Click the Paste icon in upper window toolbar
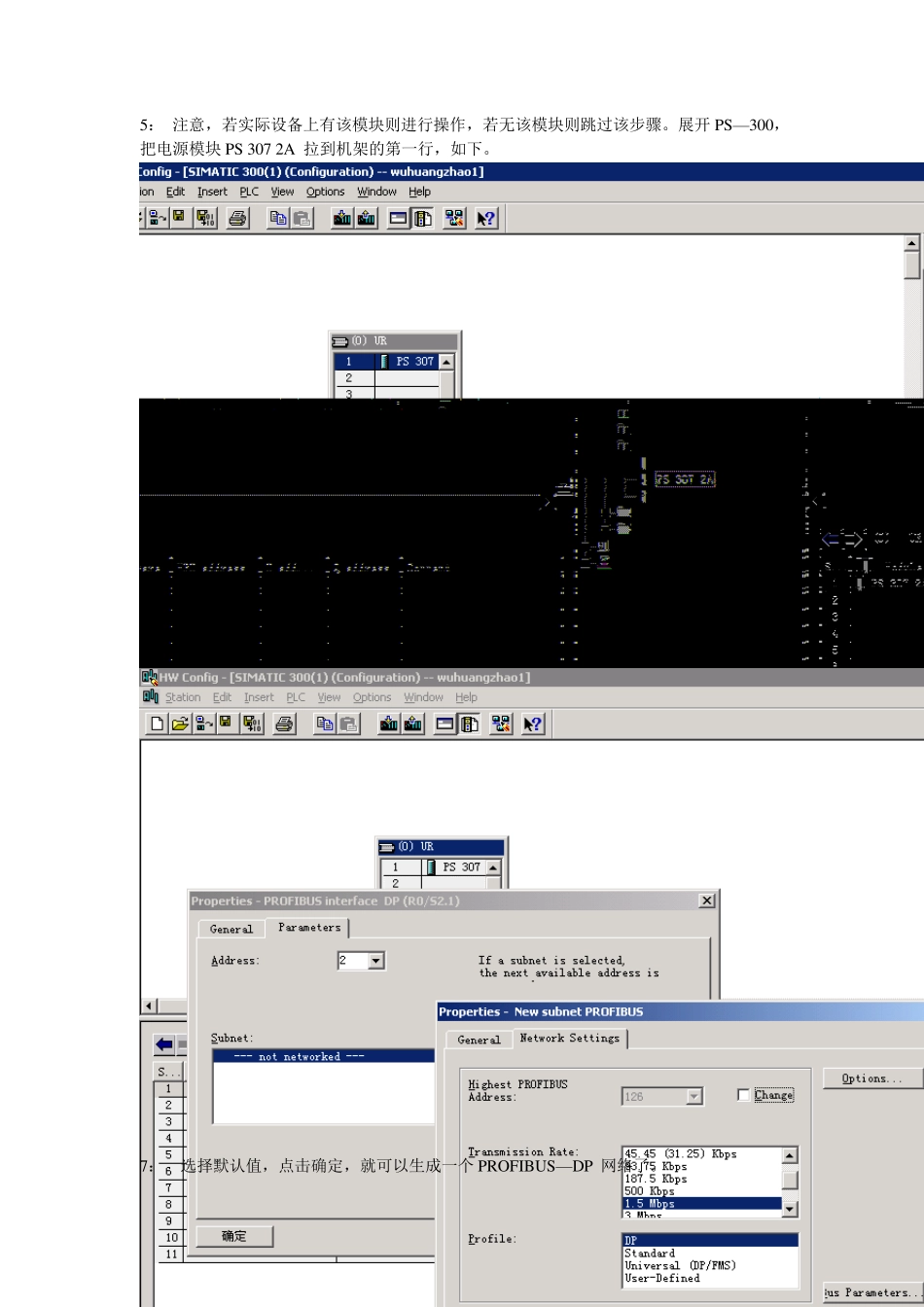The height and width of the screenshot is (1307, 924). pos(302,218)
